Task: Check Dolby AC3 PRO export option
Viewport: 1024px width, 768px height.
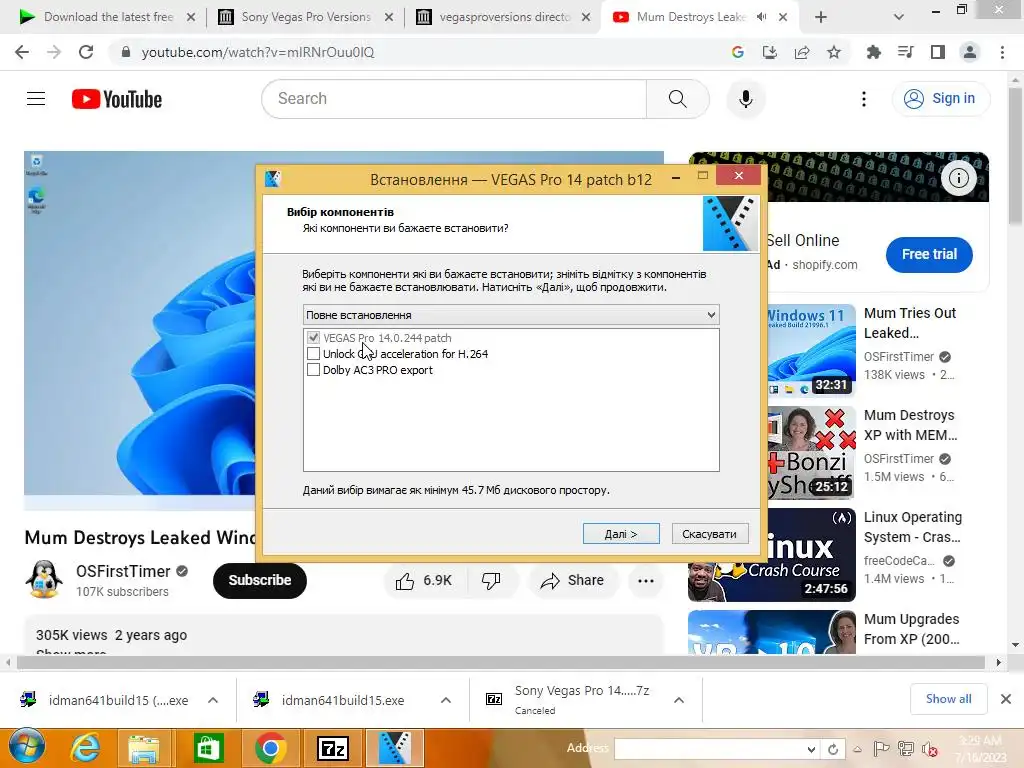Action: click(x=313, y=370)
